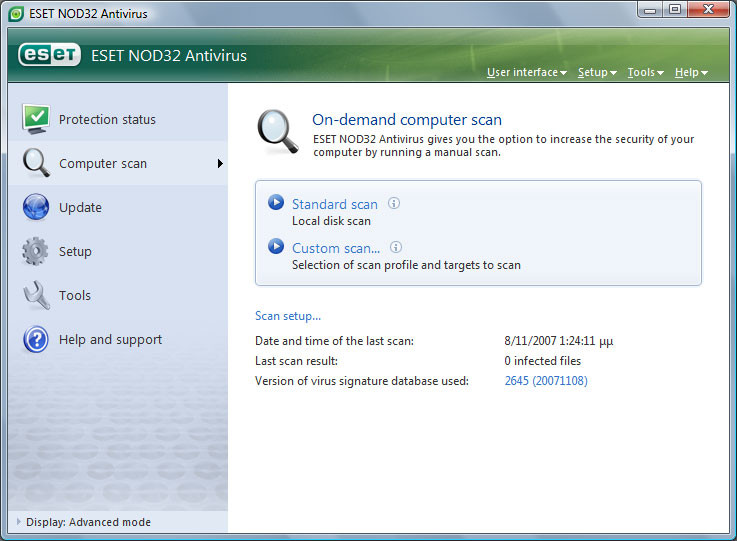Click the Standard scan play arrow icon
737x541 pixels.
coord(276,203)
